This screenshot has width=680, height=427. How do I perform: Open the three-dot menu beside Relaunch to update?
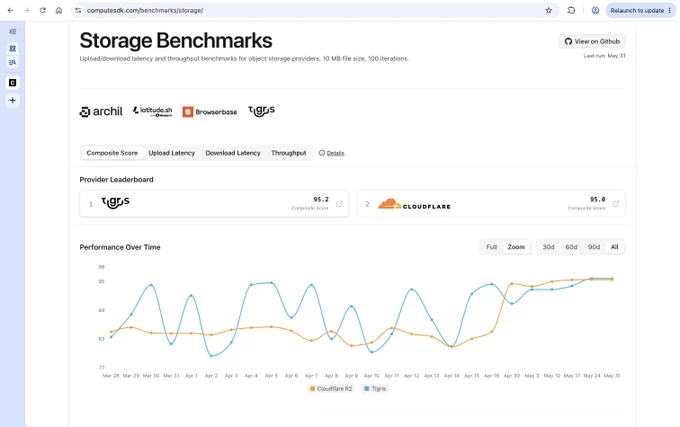point(670,10)
